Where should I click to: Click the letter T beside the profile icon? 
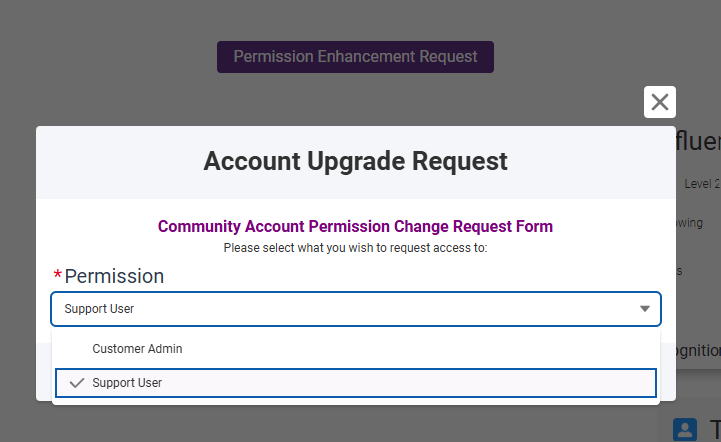tap(714, 428)
